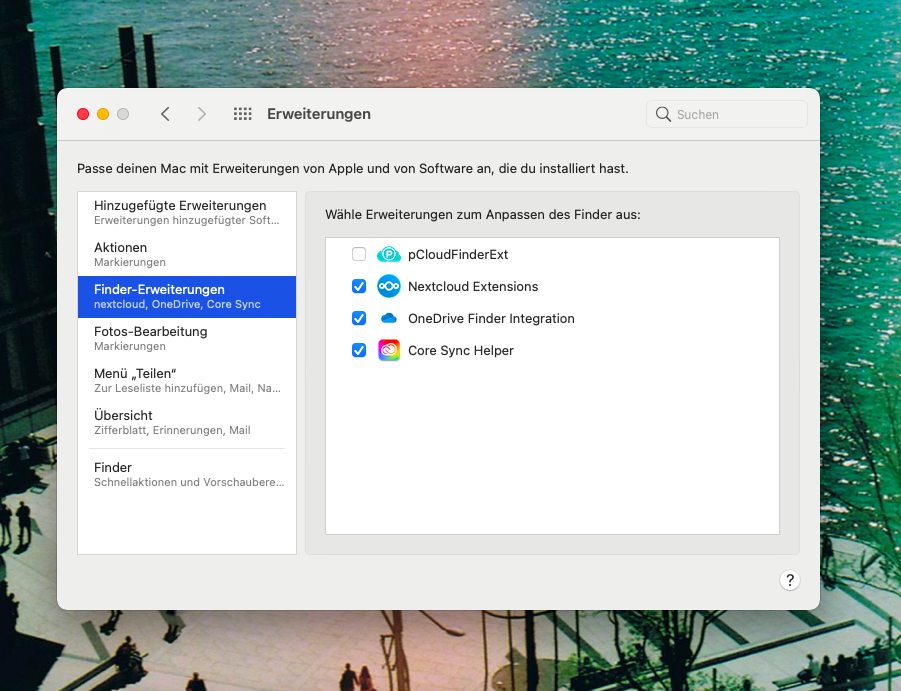Click the Nextcloud logo icon

click(x=389, y=286)
